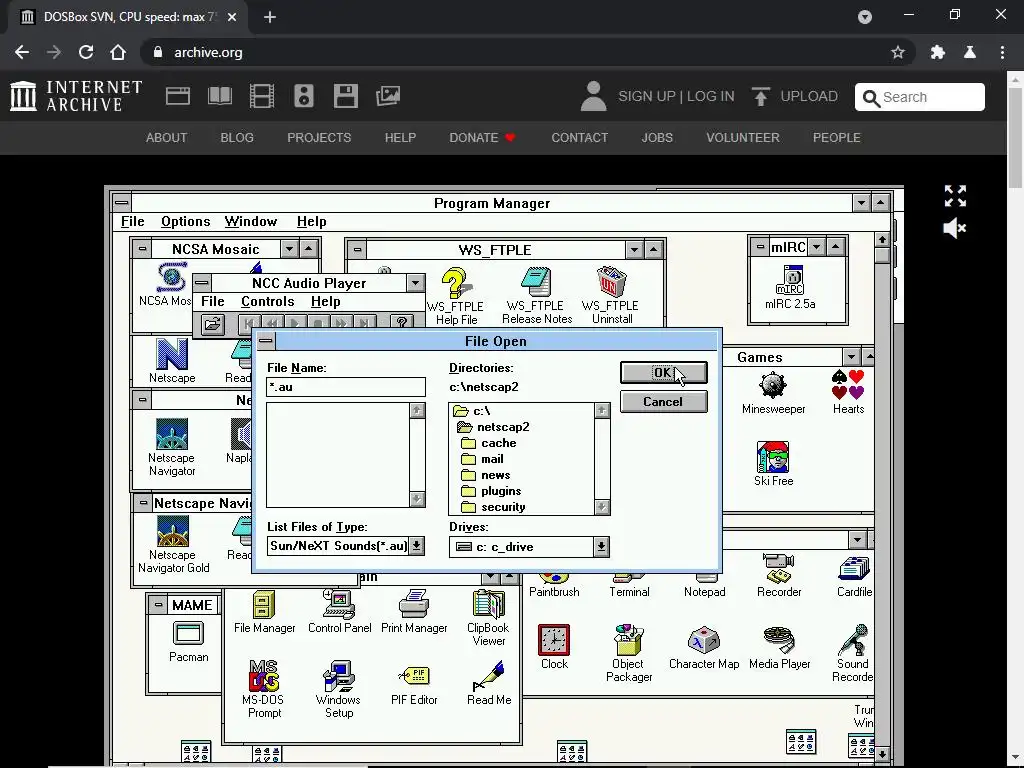
Task: Confirm the File Open dialog with OK
Action: coord(664,372)
